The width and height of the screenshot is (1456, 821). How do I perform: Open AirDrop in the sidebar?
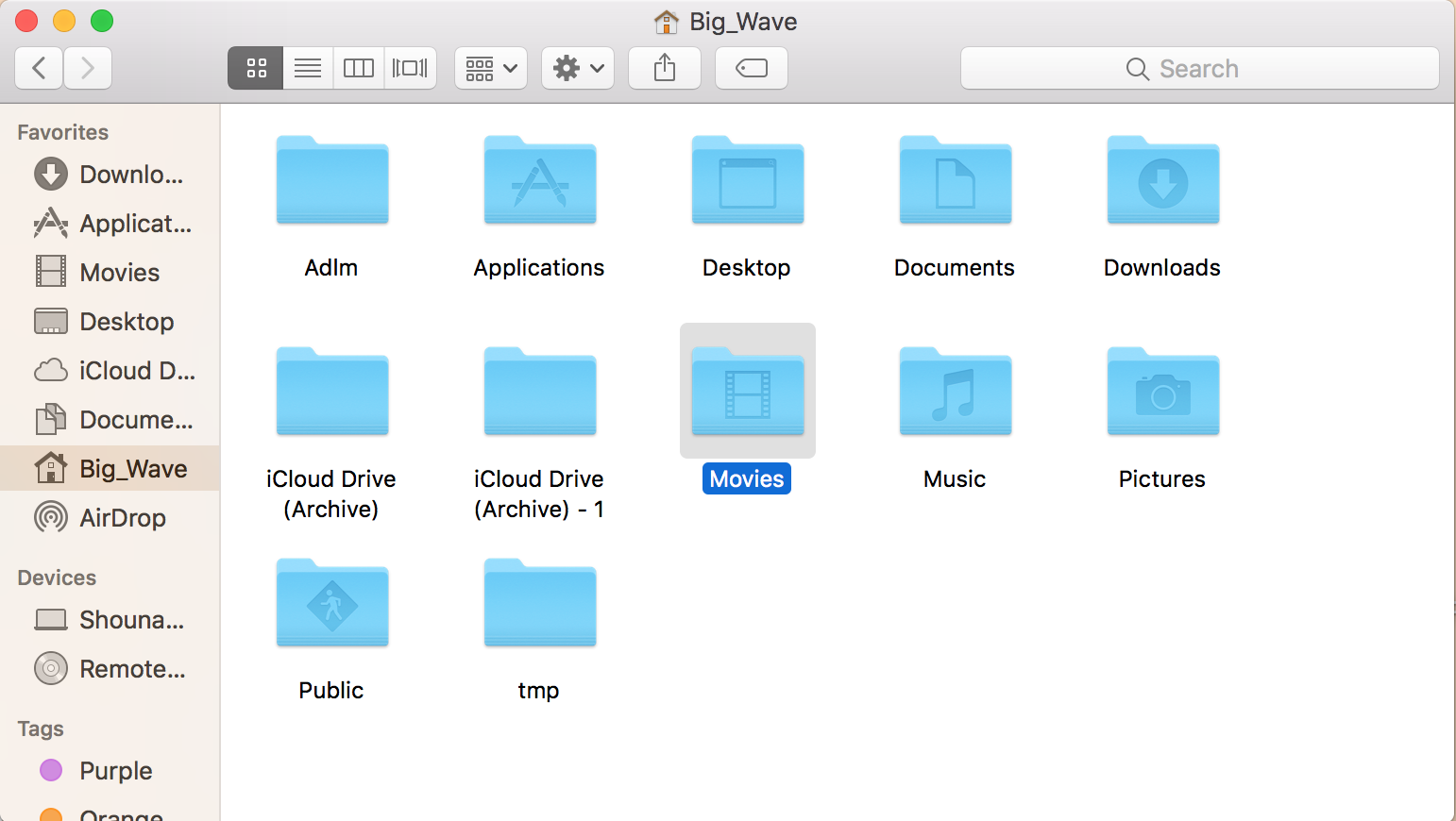point(110,518)
